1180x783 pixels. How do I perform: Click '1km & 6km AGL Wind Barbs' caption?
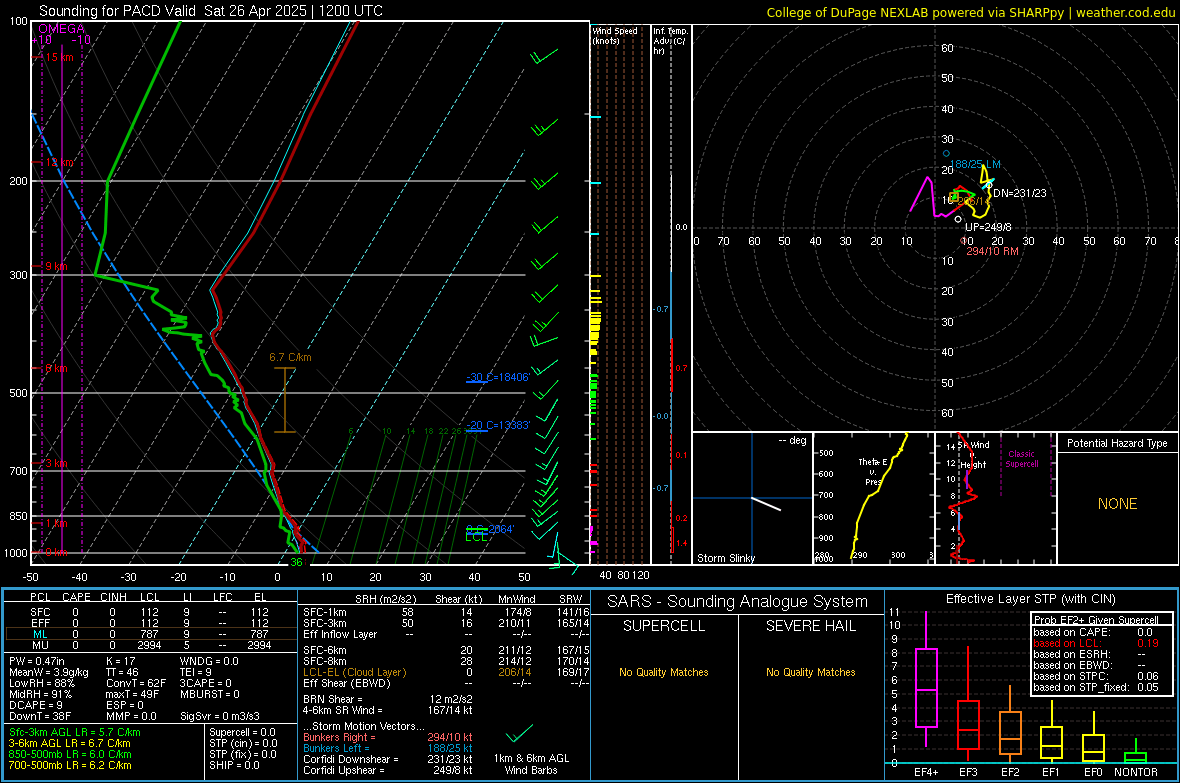pyautogui.click(x=531, y=764)
